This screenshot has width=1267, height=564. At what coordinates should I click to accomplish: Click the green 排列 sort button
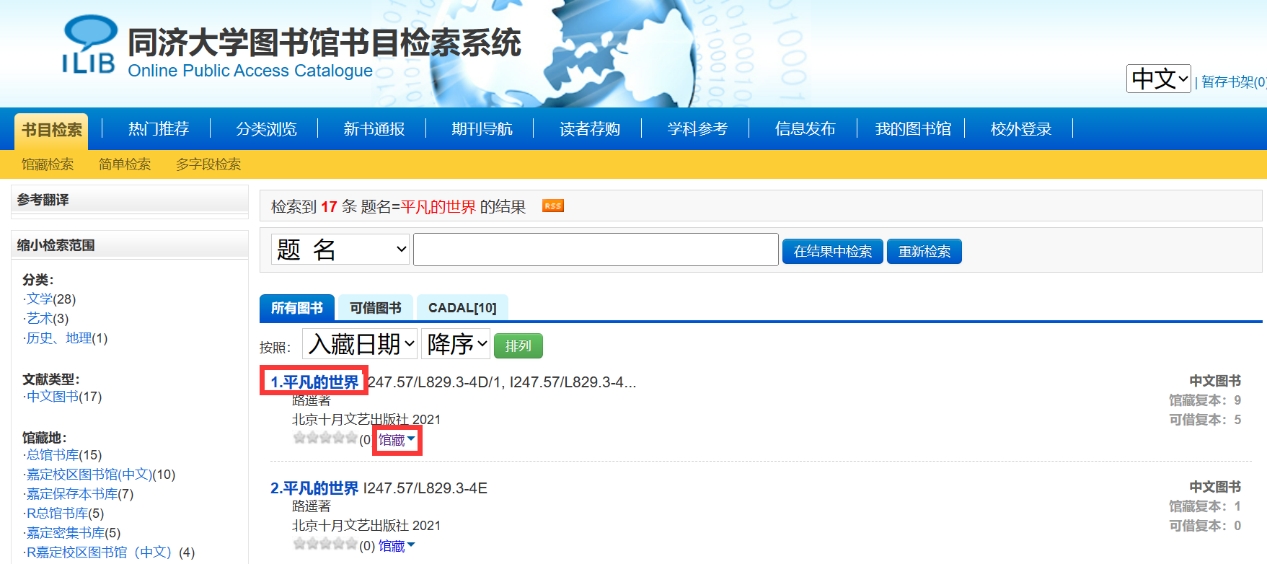[518, 346]
